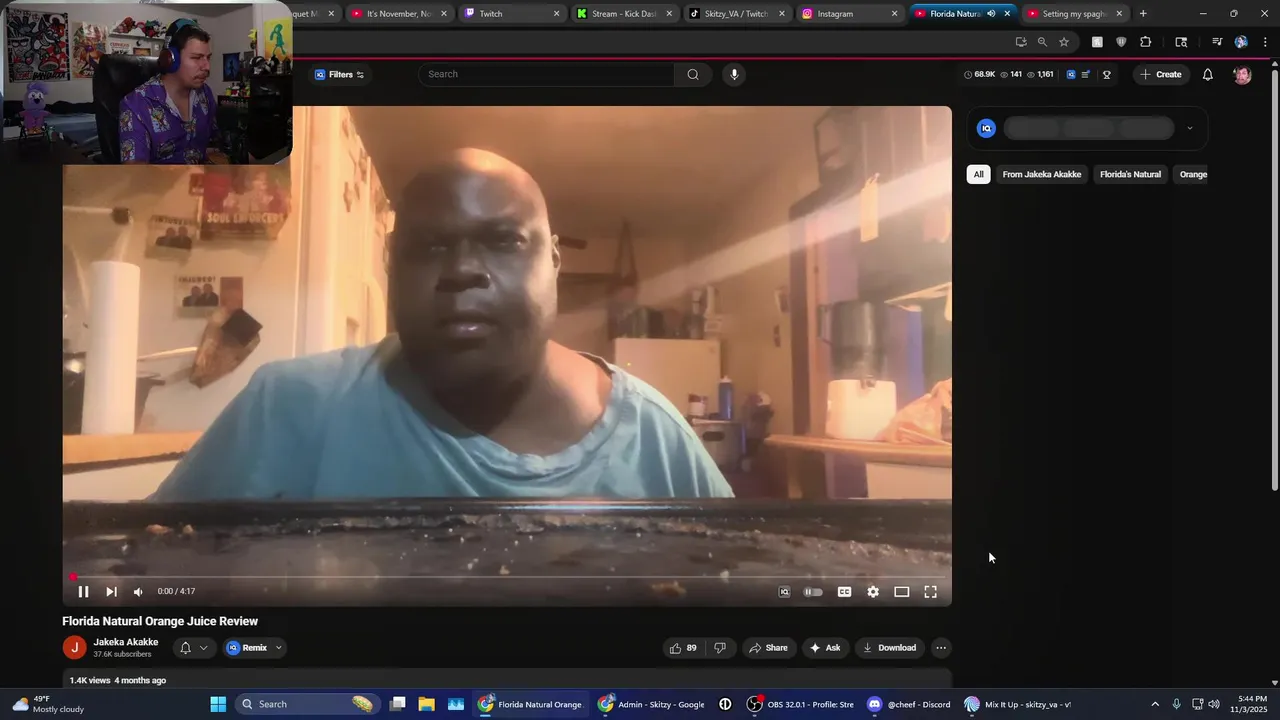Select the Florida's Natural chip
The image size is (1280, 720).
[1130, 174]
